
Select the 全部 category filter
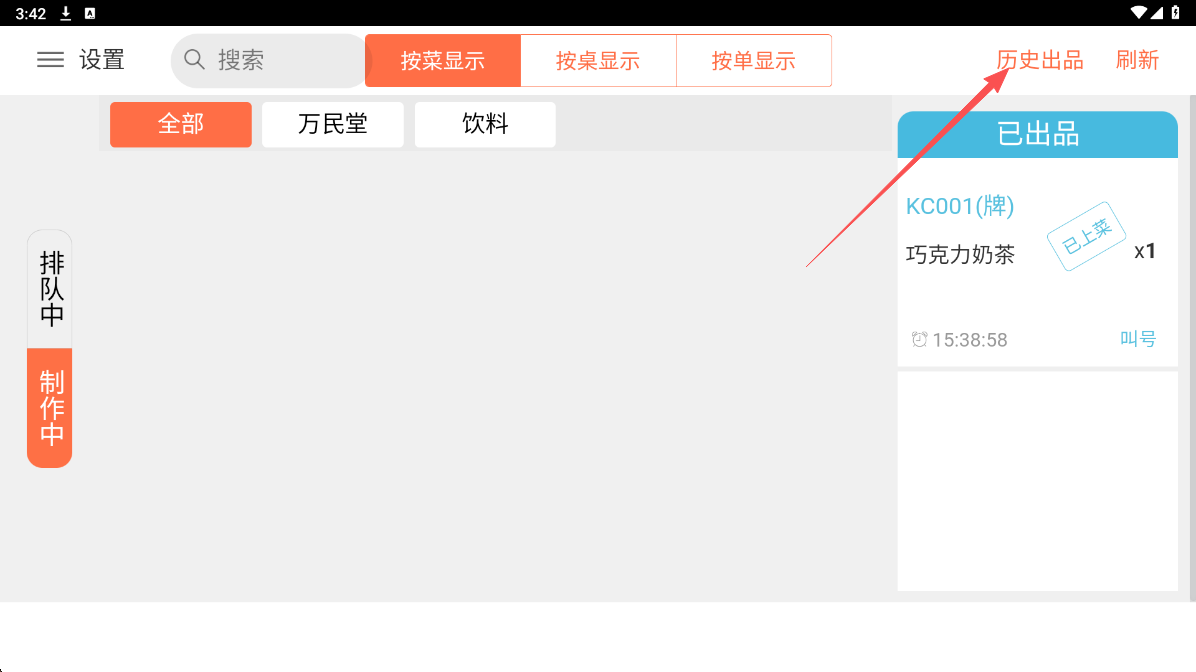click(x=181, y=125)
